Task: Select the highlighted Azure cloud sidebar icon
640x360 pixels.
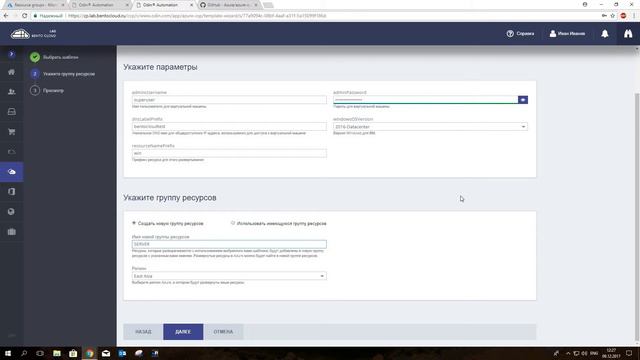Action: pos(11,172)
